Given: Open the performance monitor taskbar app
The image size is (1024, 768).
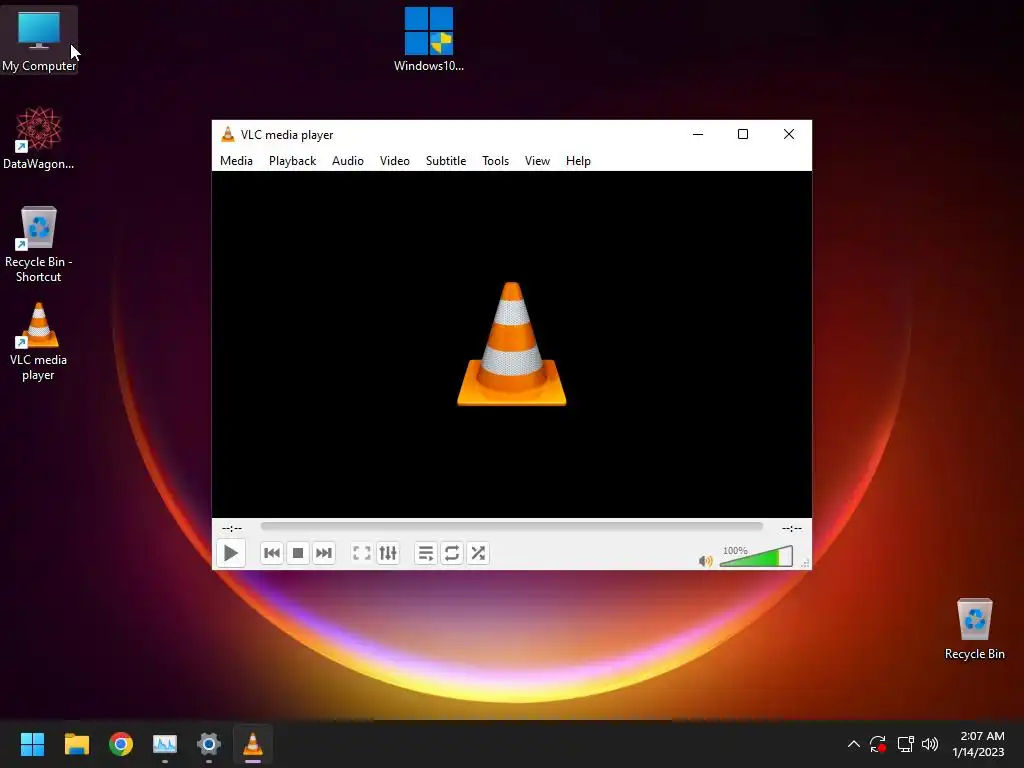Looking at the screenshot, I should pos(165,744).
